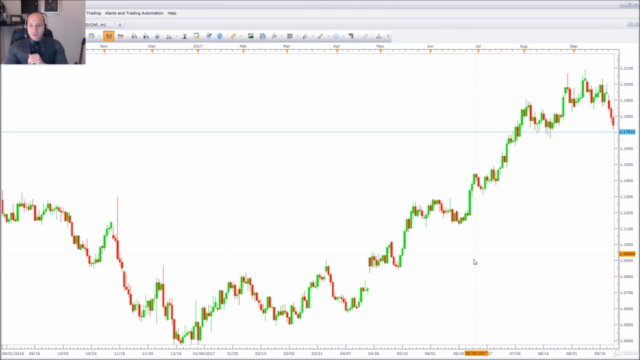Click the indicator icon left of the hourglass

[169, 36]
